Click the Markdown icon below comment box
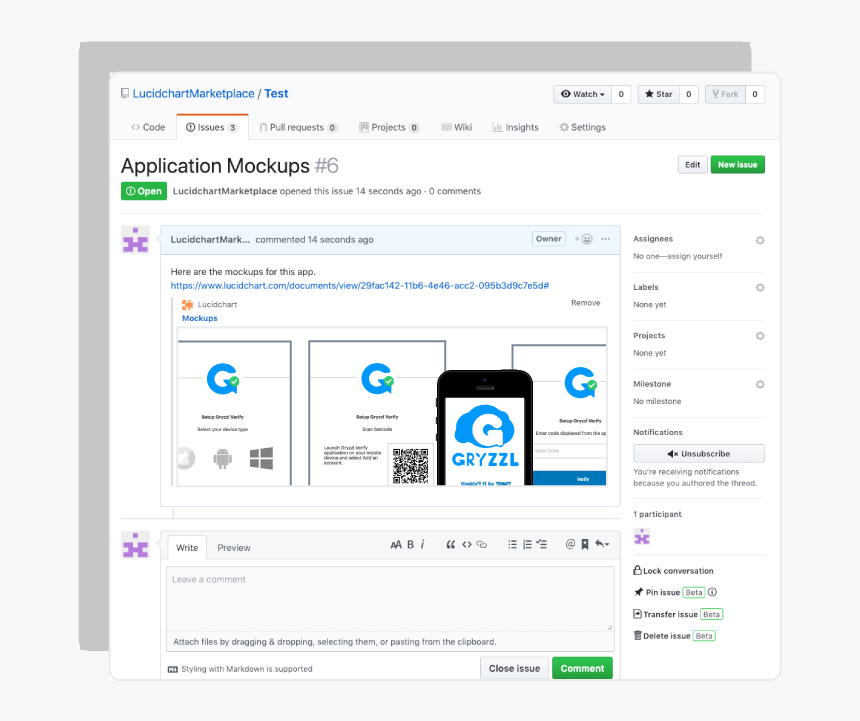The image size is (860, 721). tap(172, 669)
